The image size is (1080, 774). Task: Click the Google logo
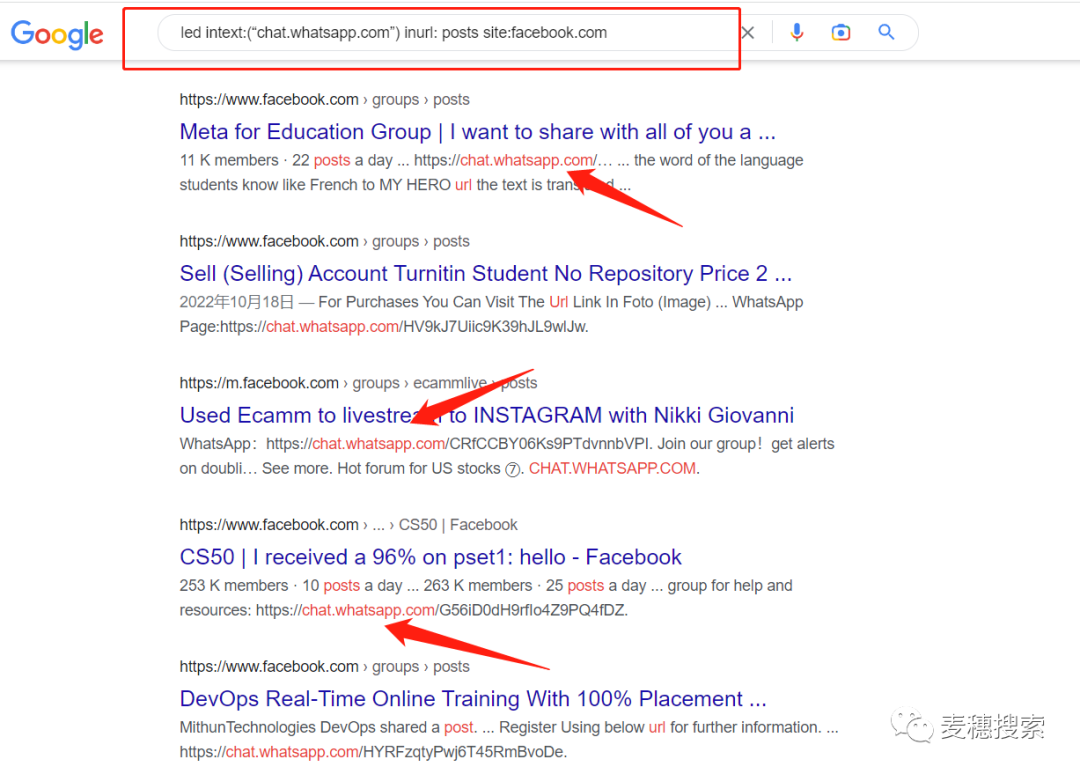pos(57,34)
